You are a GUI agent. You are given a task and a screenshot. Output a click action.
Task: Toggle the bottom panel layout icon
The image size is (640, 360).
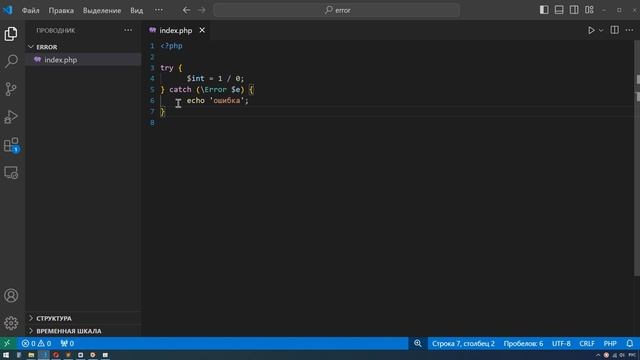pyautogui.click(x=559, y=10)
